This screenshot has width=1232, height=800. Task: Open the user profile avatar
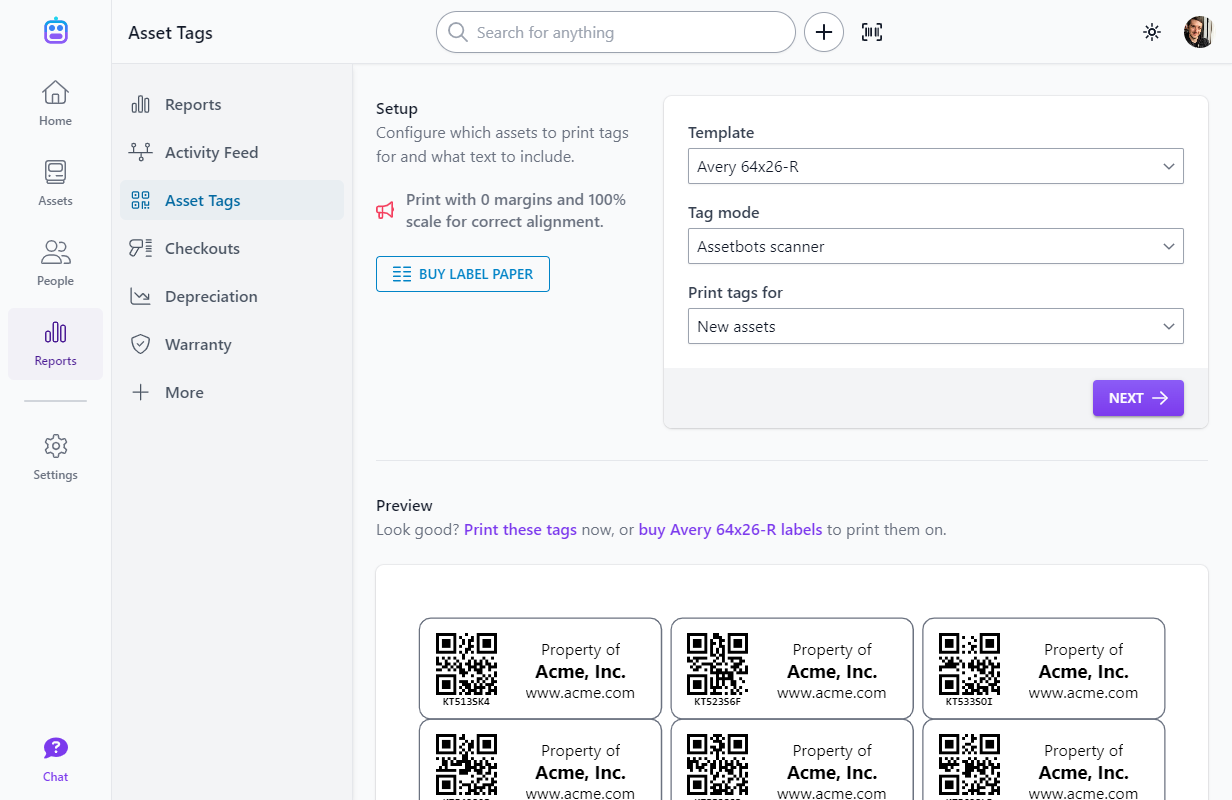pos(1199,32)
